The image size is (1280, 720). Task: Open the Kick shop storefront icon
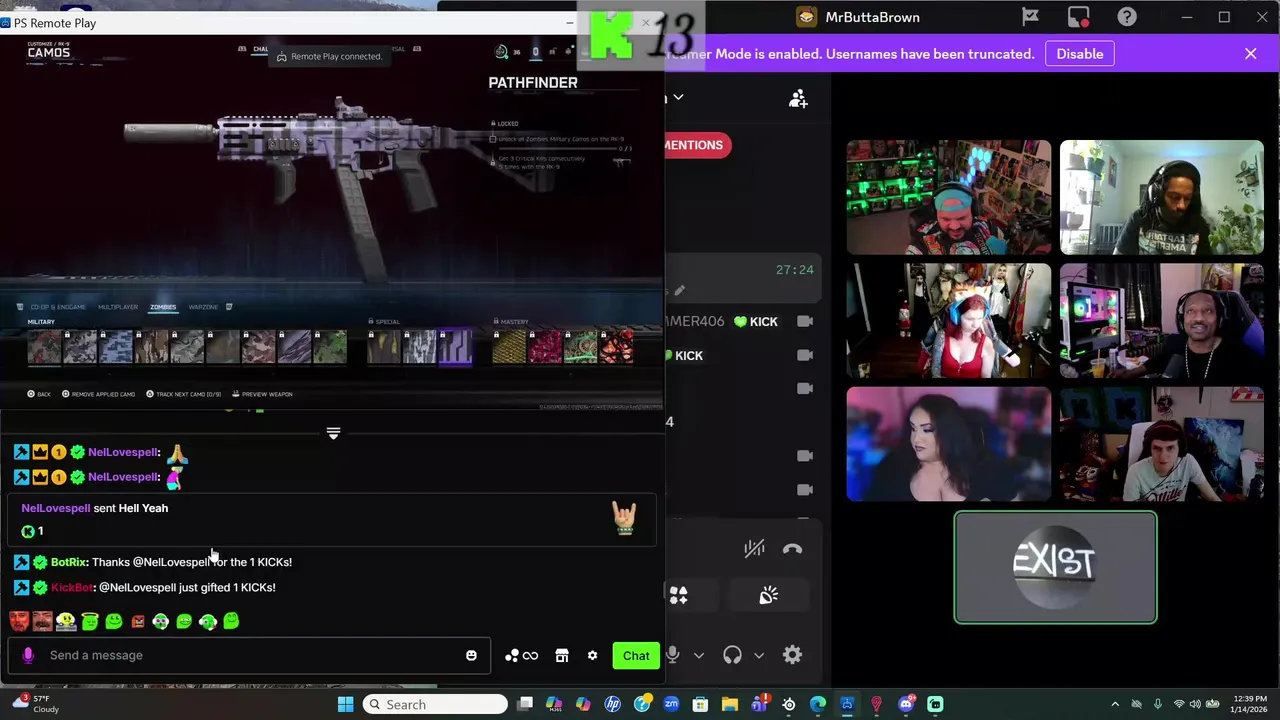click(x=562, y=655)
